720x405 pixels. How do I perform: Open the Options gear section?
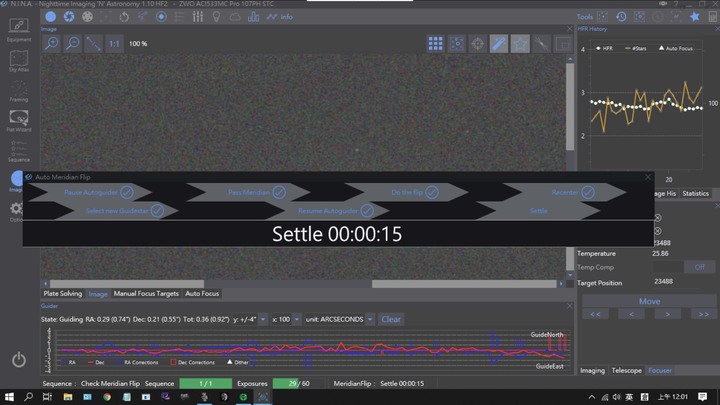point(16,211)
